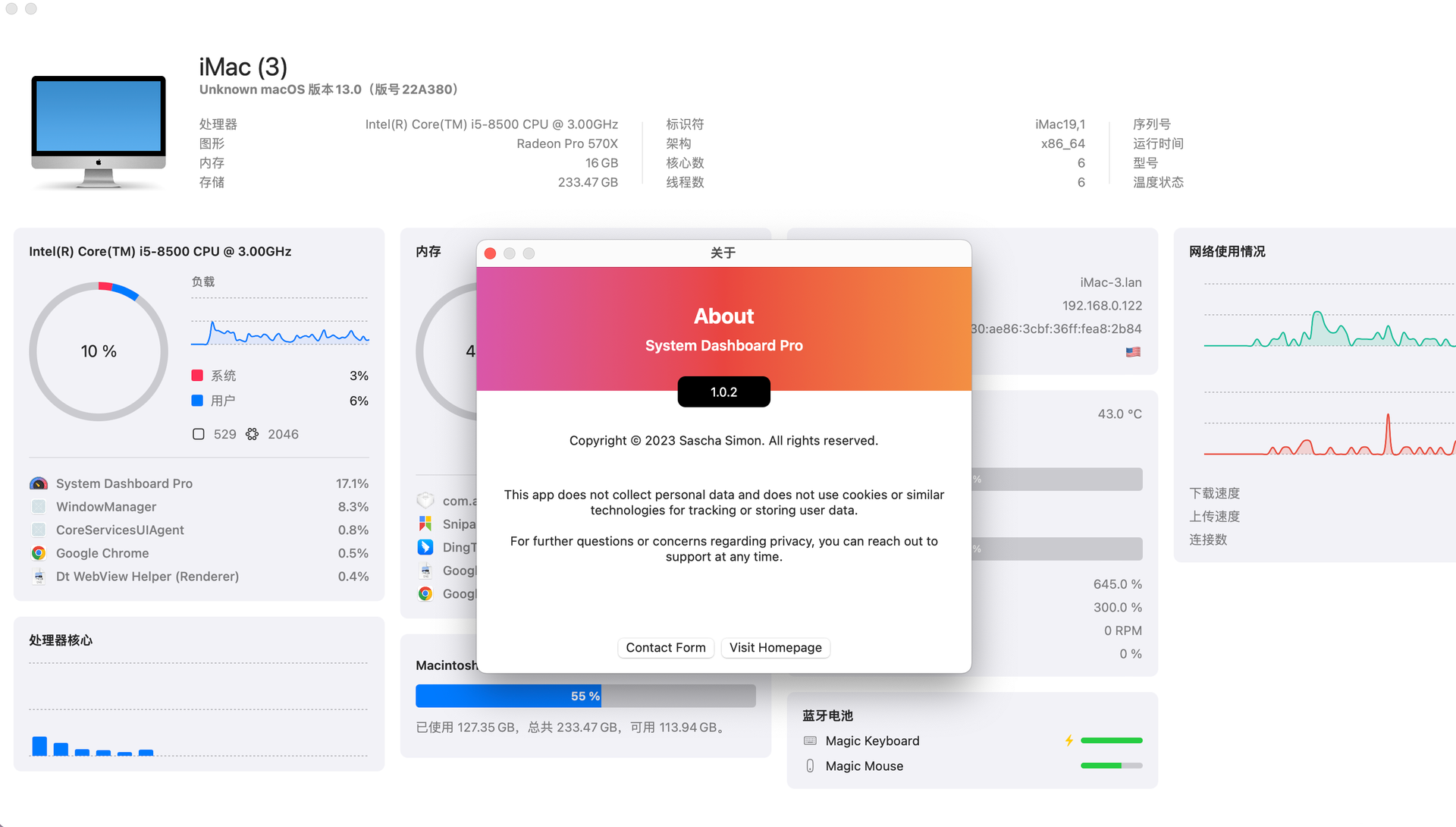Click the threads gear icon showing 2046
This screenshot has height=827, width=1456.
(x=252, y=433)
